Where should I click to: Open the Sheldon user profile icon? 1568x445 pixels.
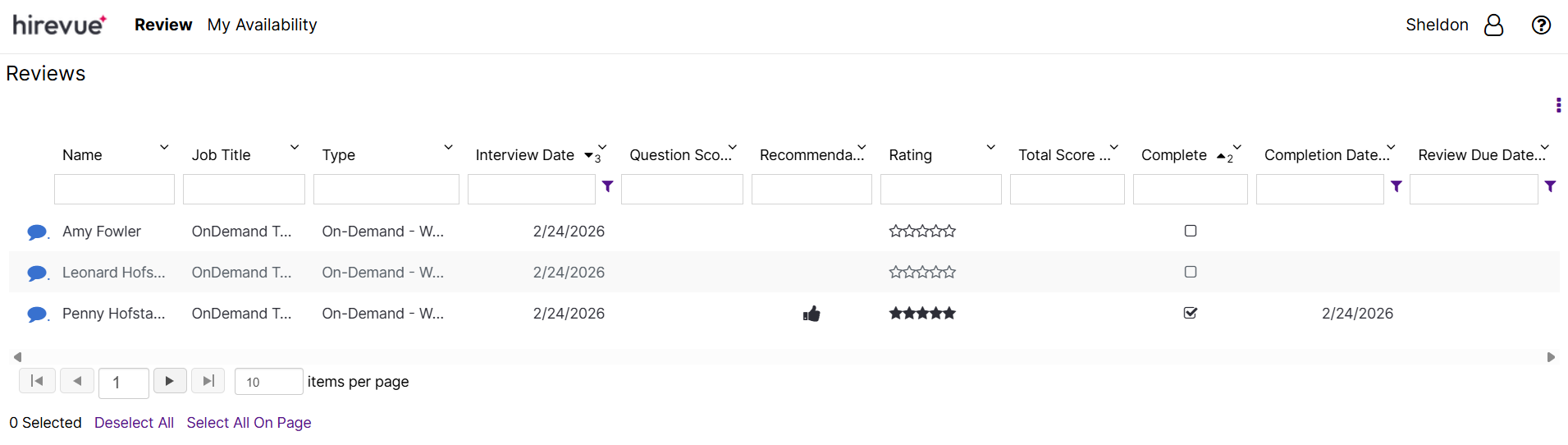click(1493, 25)
